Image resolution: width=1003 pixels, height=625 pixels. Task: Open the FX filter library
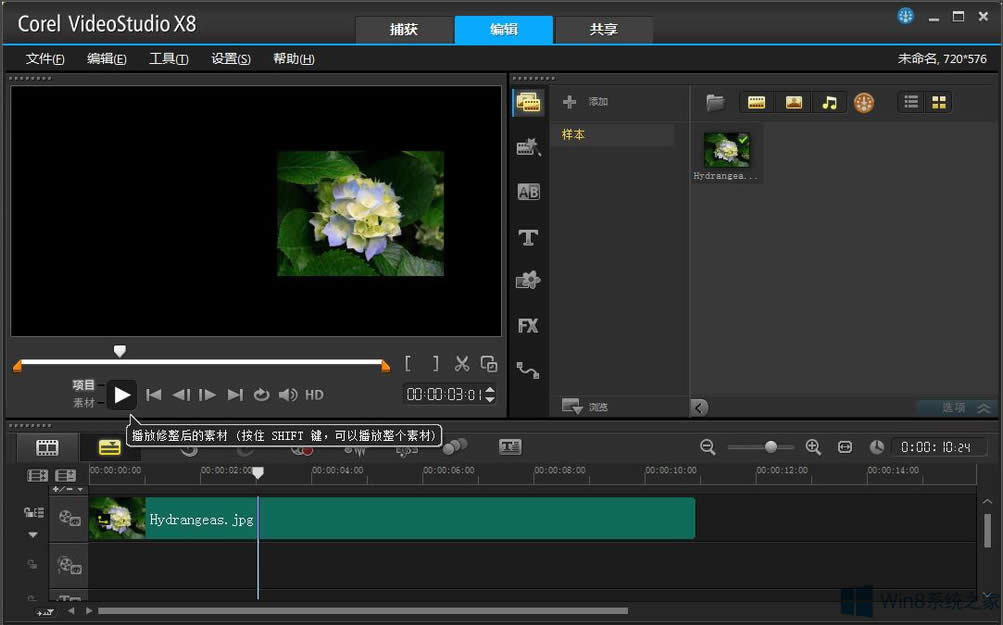528,326
